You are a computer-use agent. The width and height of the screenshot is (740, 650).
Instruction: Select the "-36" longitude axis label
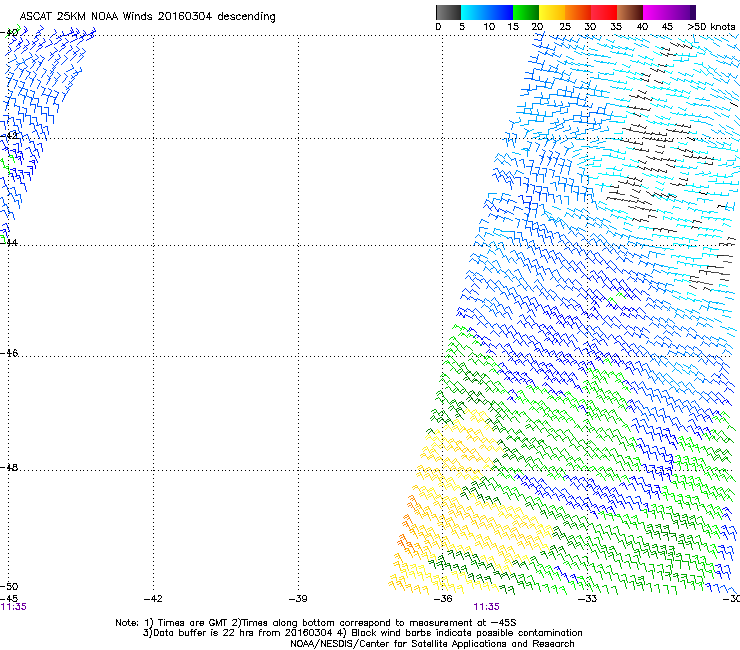443,599
